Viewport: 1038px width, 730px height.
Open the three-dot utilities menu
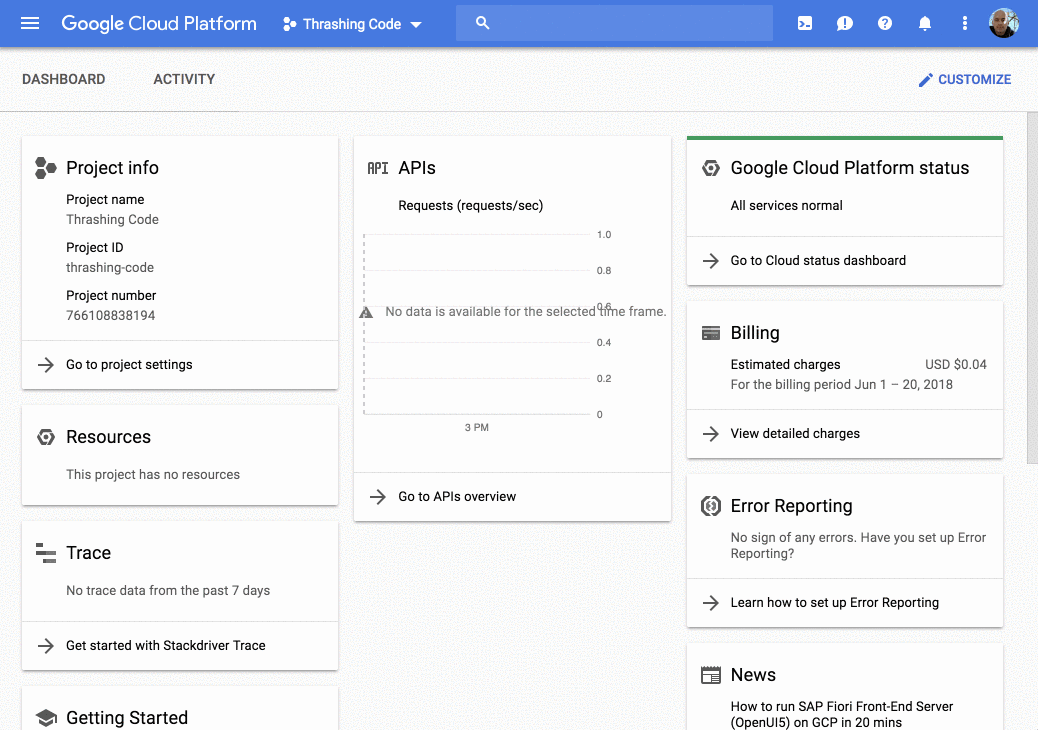(x=965, y=24)
